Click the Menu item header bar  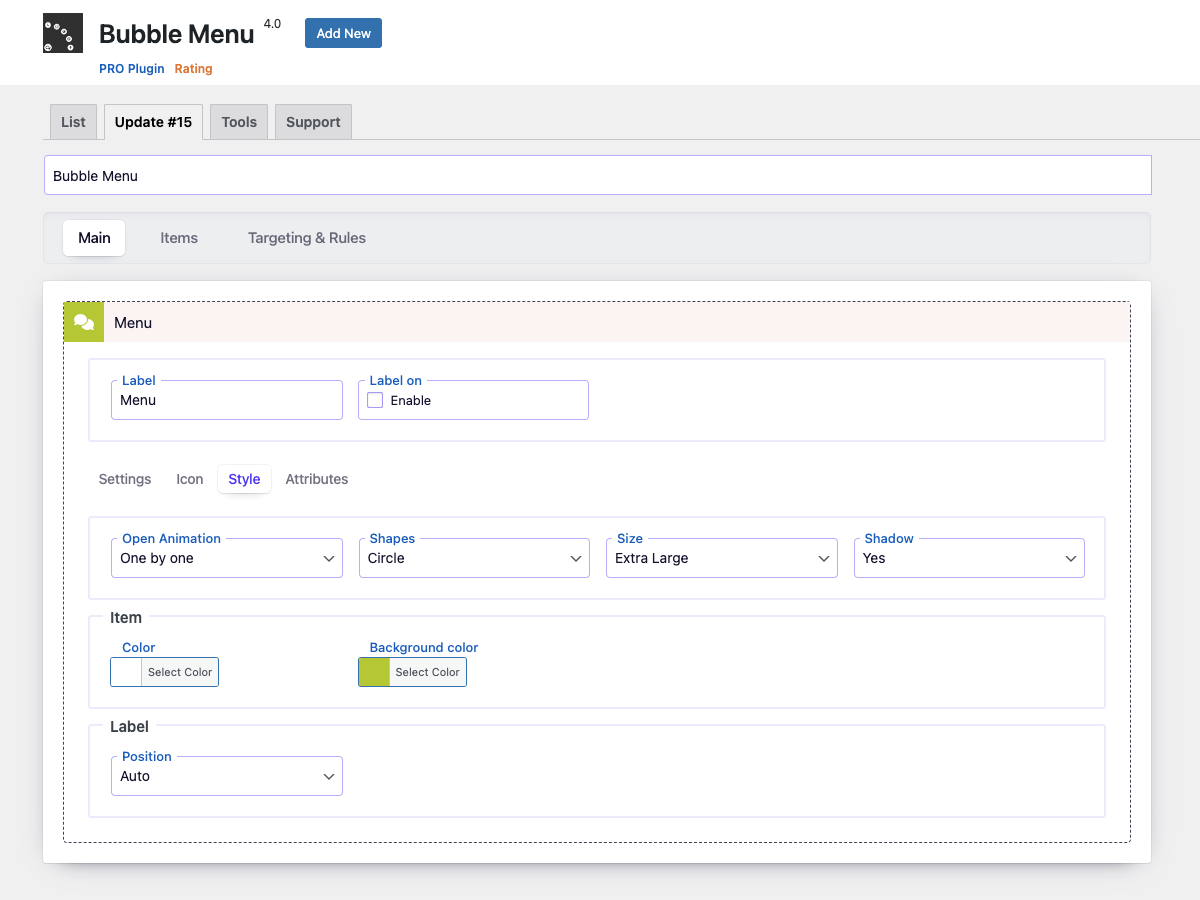tap(597, 322)
